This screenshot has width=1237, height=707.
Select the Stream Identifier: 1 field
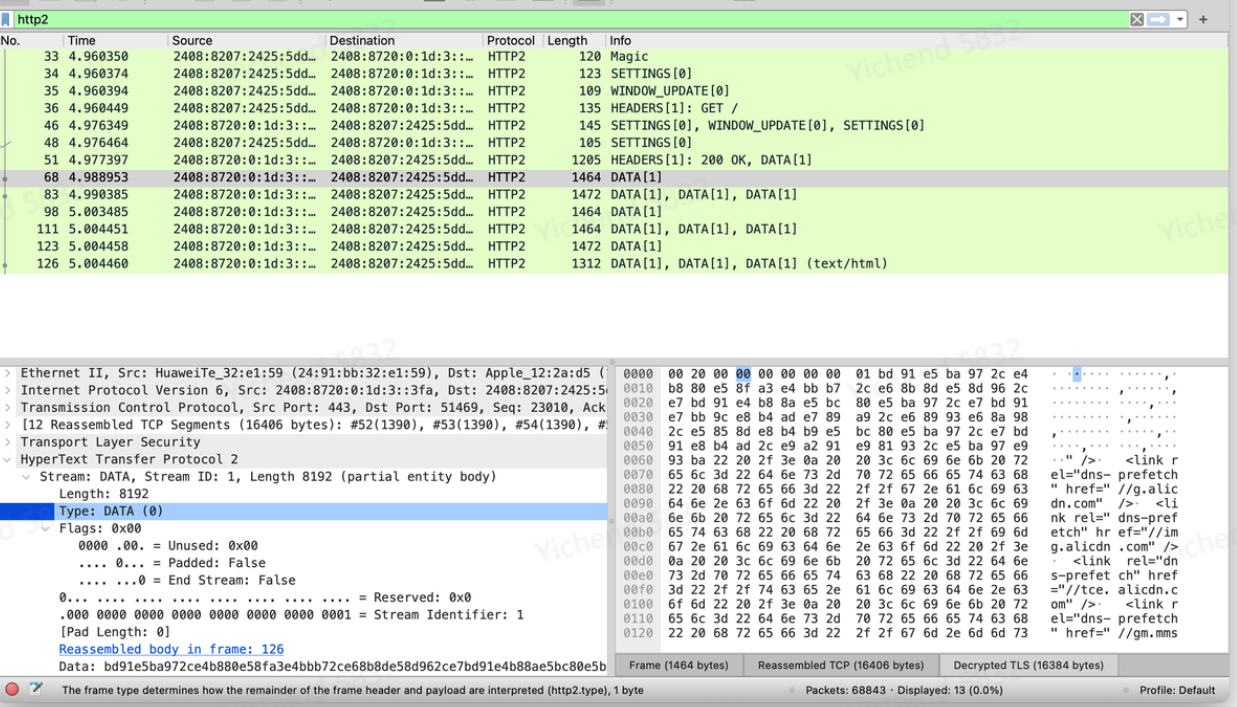coord(291,614)
